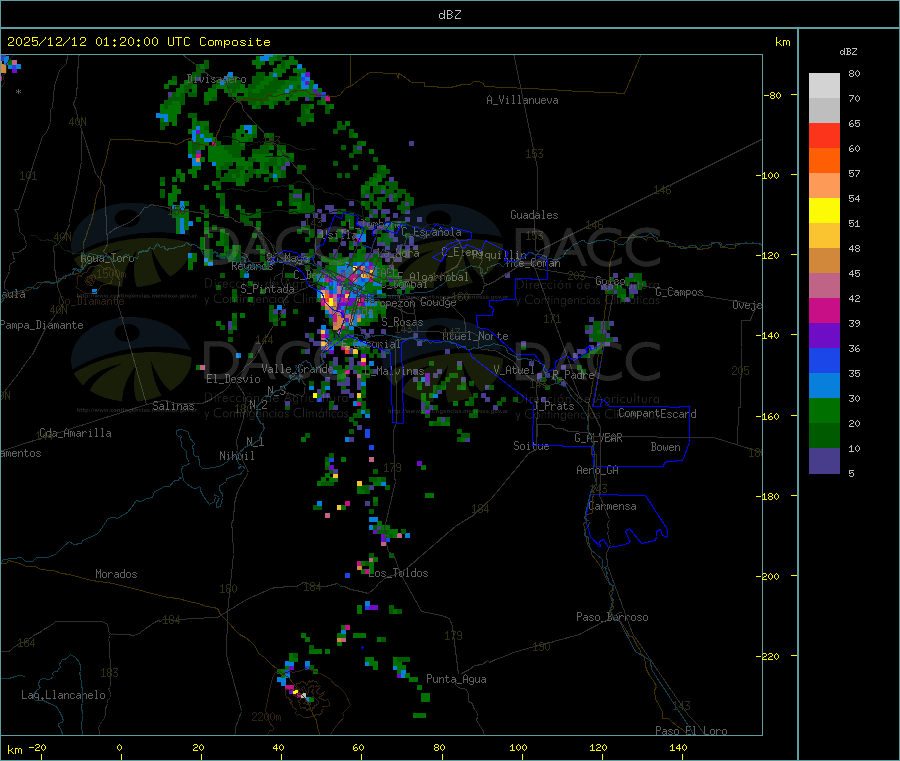
Task: Click the Lag.Llancanelo map label
Action: click(x=64, y=695)
